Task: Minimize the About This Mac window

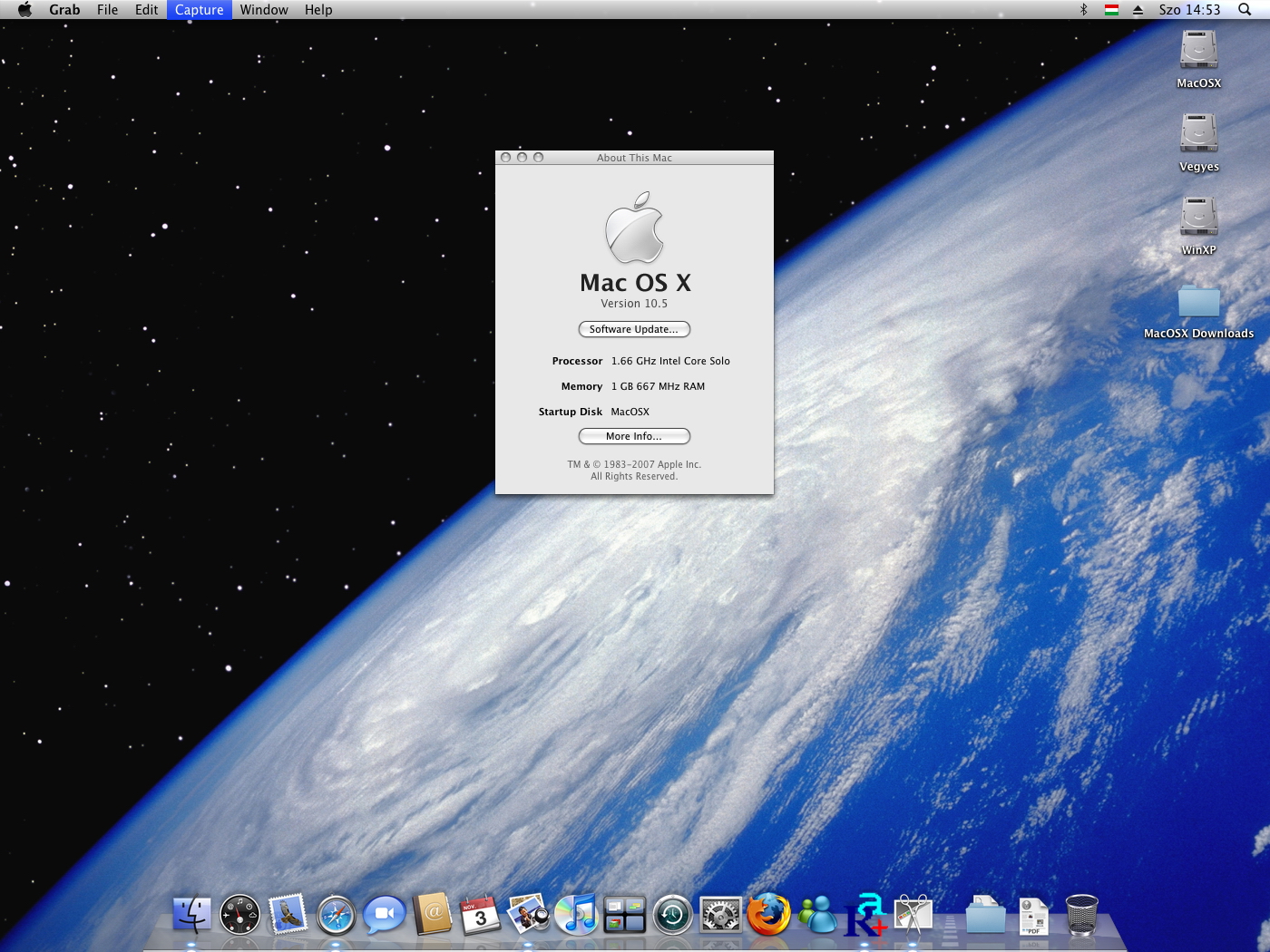Action: click(x=522, y=157)
